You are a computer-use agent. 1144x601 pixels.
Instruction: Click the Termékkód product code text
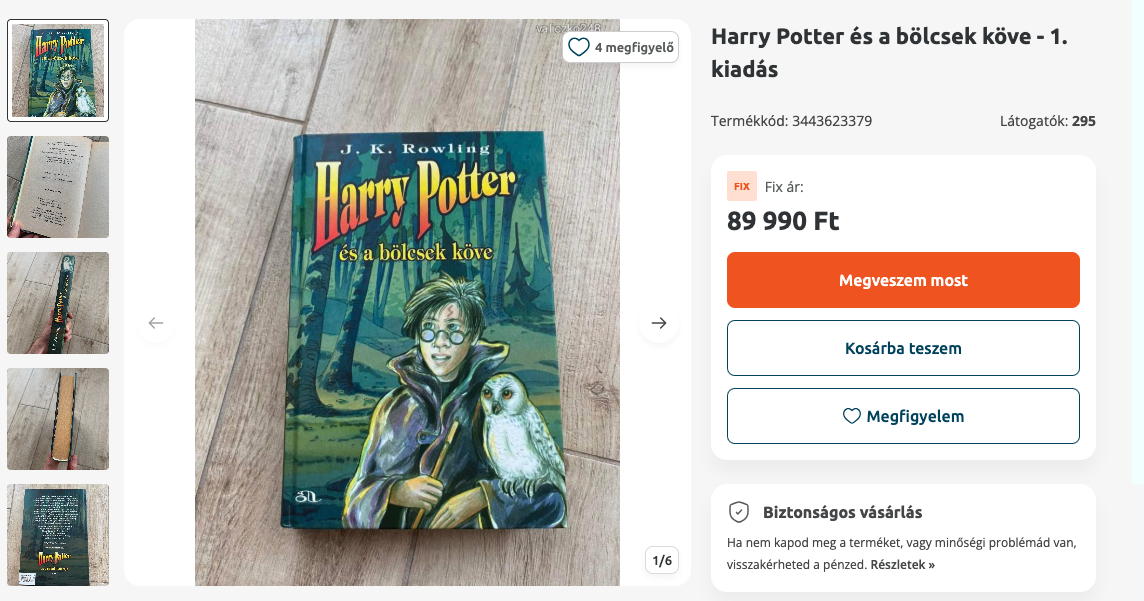tap(791, 121)
